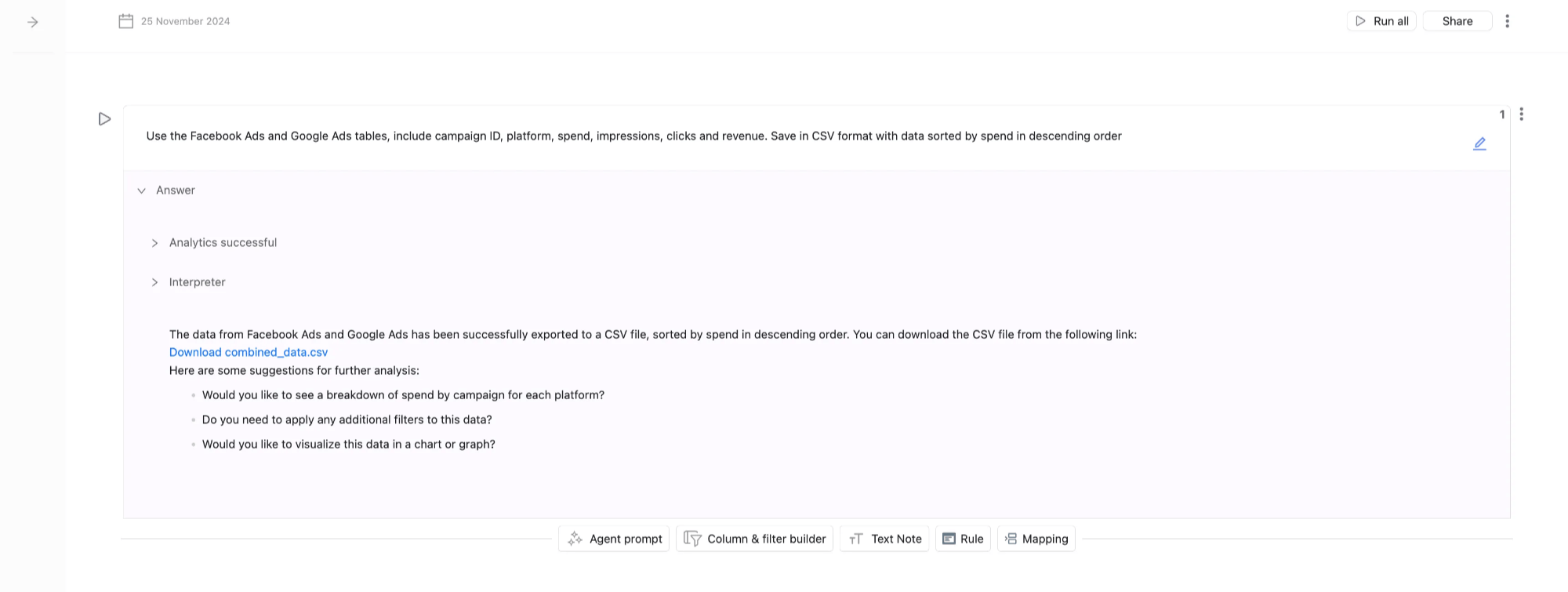This screenshot has height=592, width=1568.
Task: Click the Run all button
Action: pyautogui.click(x=1381, y=21)
